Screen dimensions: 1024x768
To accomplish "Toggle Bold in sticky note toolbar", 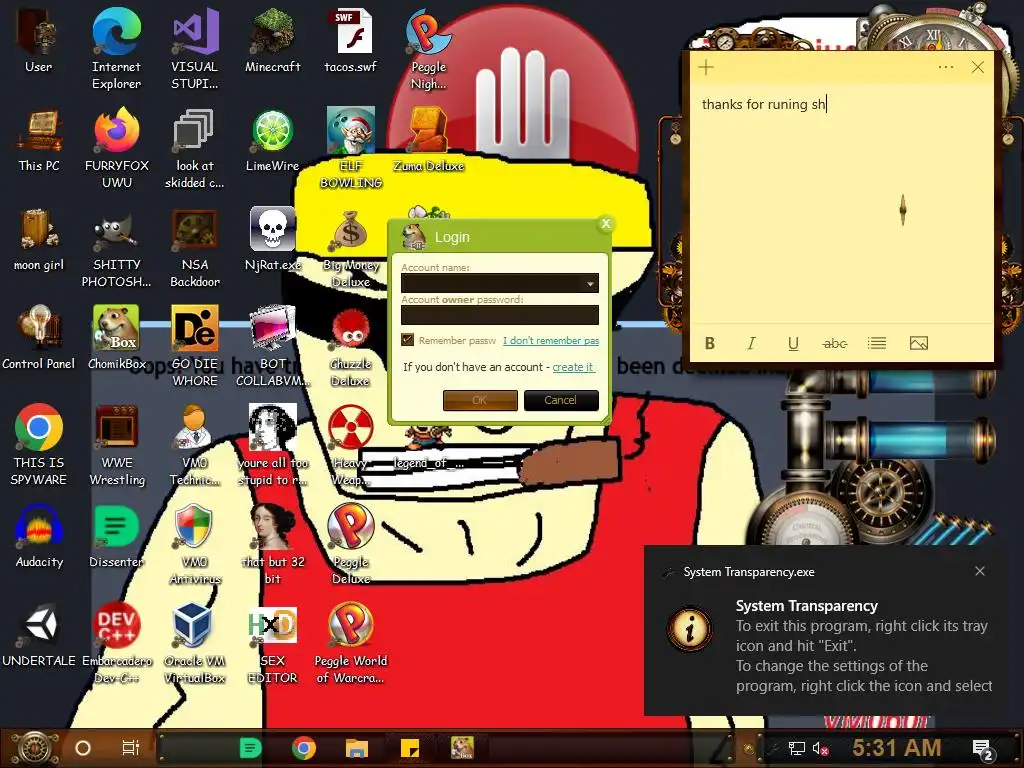I will coord(710,344).
